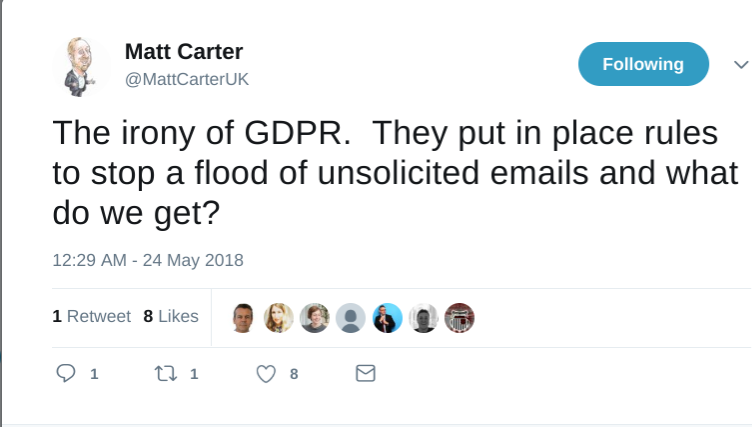The image size is (752, 427).
Task: Click the dark red crest liker avatar
Action: 459,318
